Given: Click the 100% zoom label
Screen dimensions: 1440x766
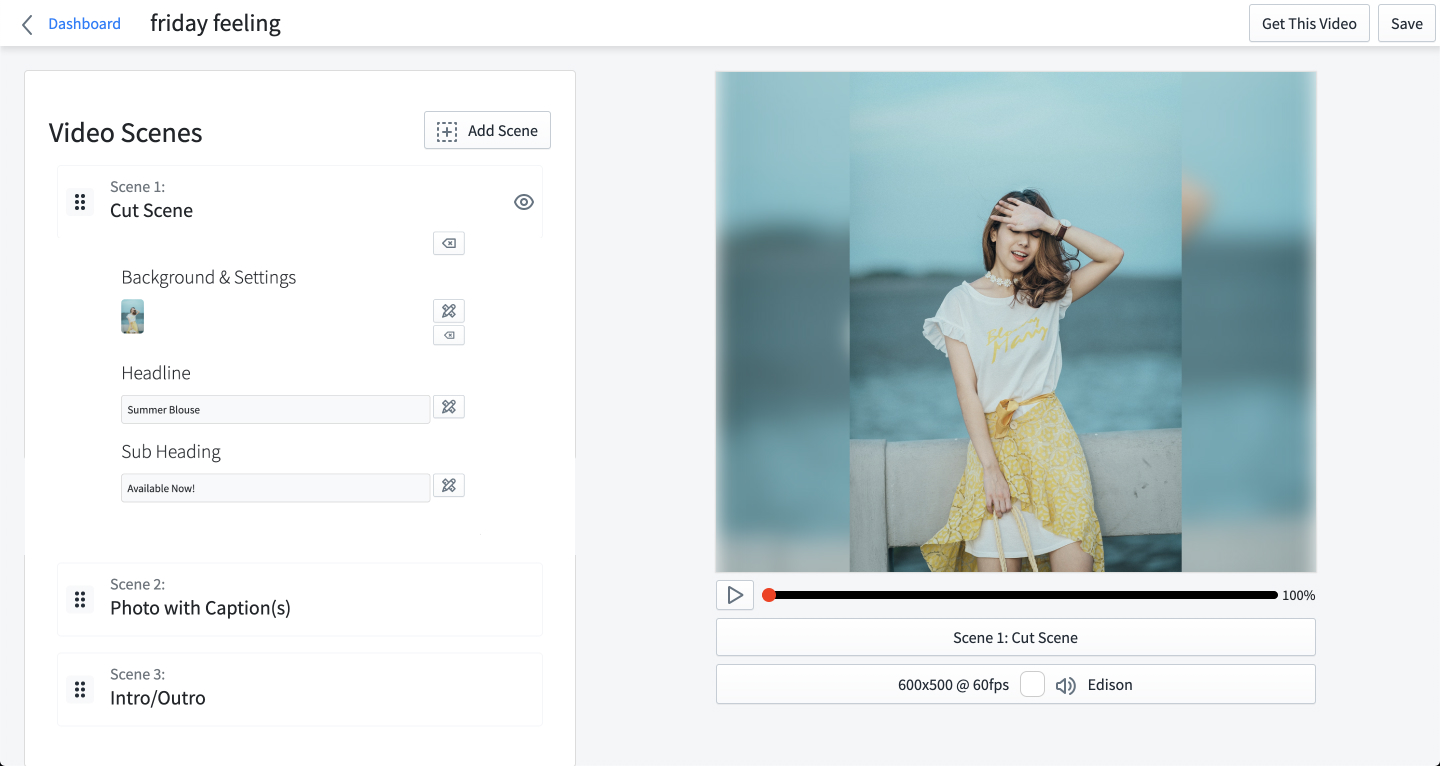Looking at the screenshot, I should 1298,595.
